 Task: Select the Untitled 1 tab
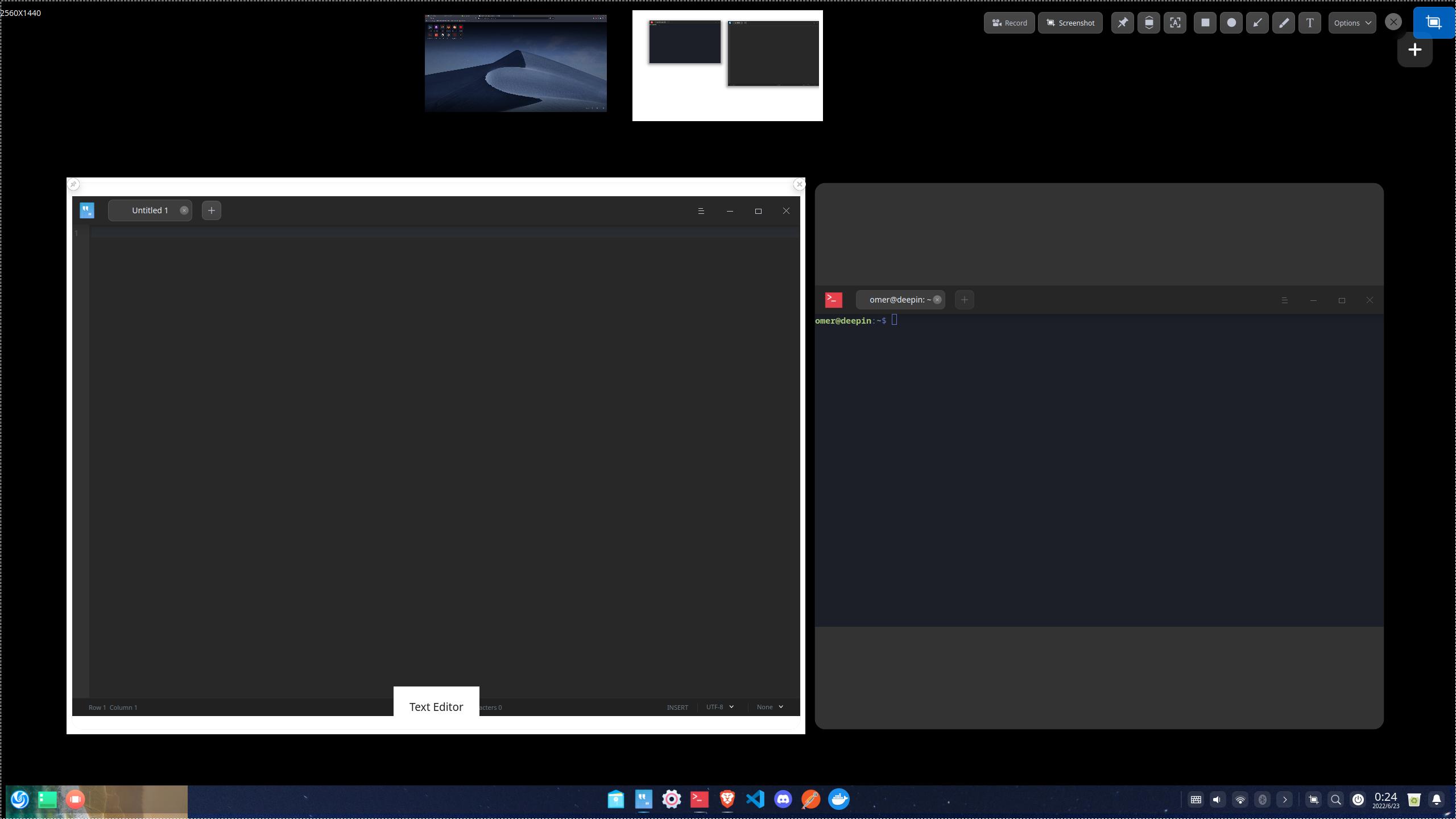coord(150,210)
